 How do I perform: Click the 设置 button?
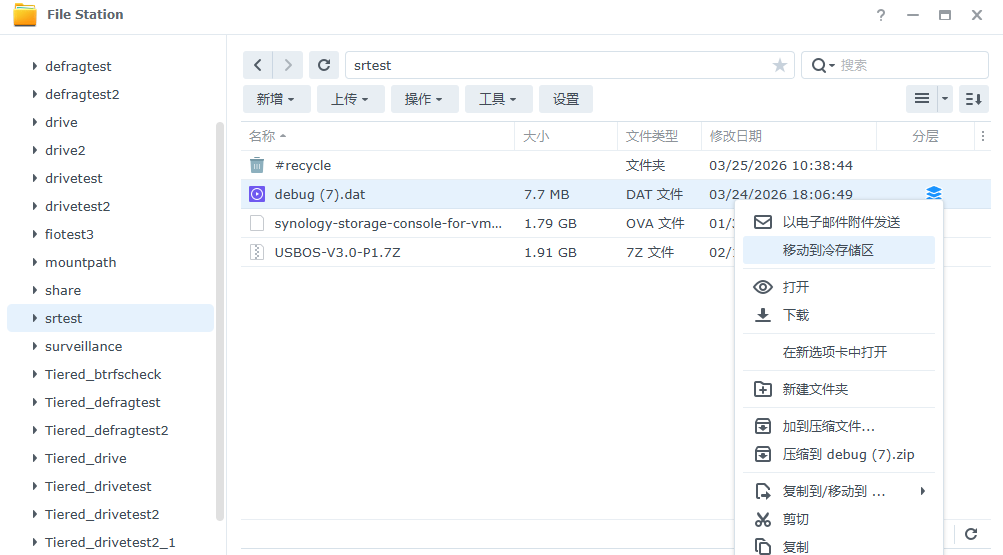pos(566,99)
